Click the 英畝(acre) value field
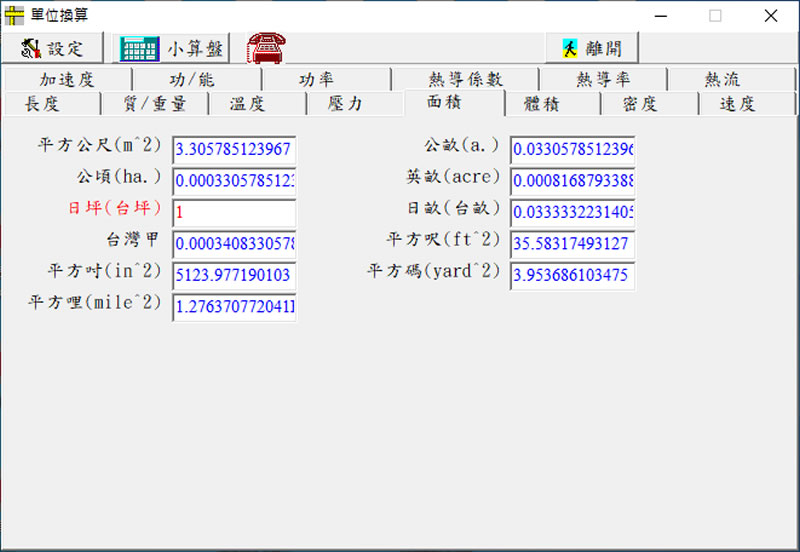 [x=572, y=181]
